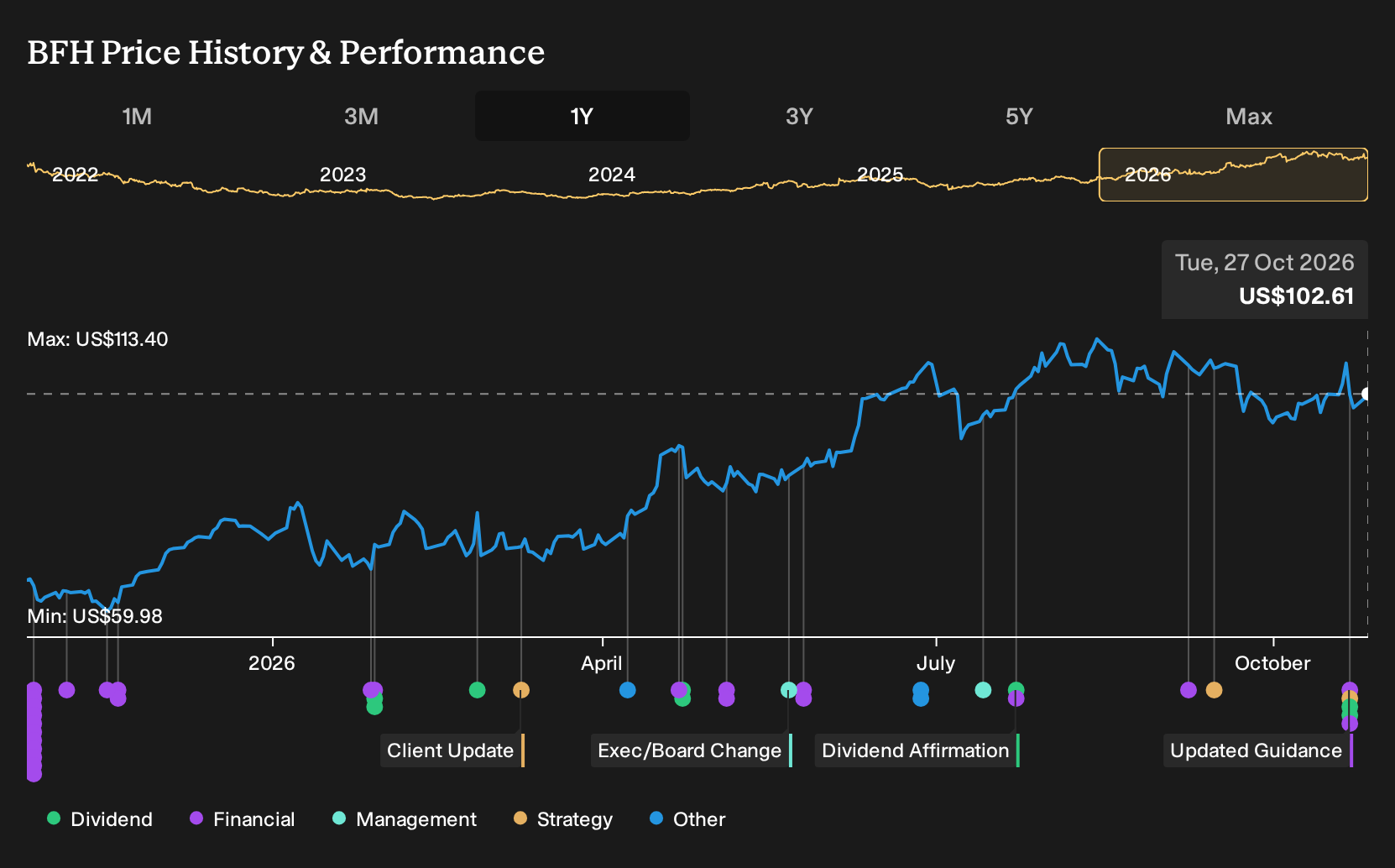Click orange Strategy marker above Client Update
Image resolution: width=1395 pixels, height=868 pixels.
point(521,690)
